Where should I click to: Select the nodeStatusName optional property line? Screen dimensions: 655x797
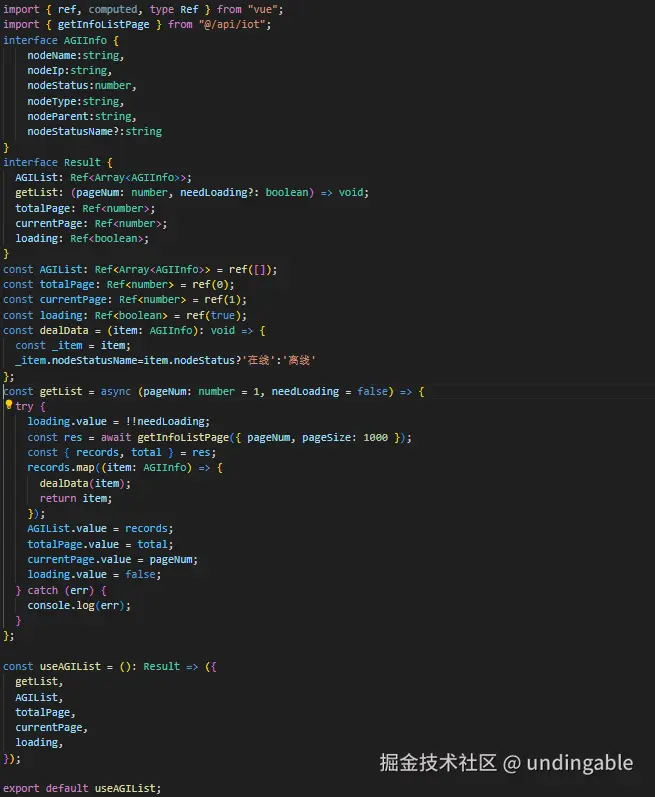(94, 131)
